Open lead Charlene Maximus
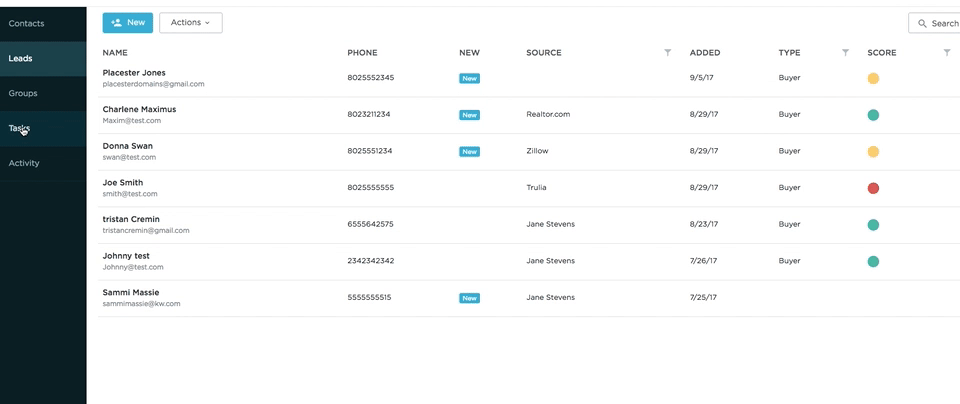The width and height of the screenshot is (960, 404). click(x=139, y=110)
